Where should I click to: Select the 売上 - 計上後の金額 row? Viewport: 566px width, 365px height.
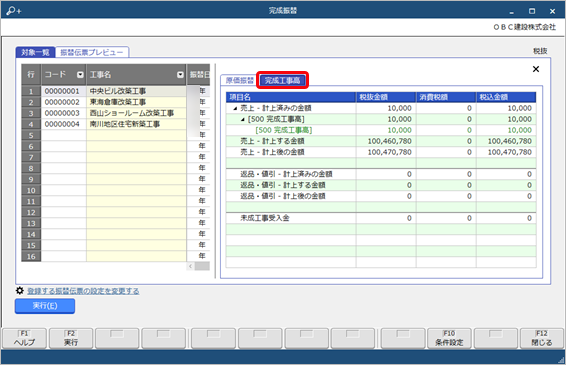[381, 152]
